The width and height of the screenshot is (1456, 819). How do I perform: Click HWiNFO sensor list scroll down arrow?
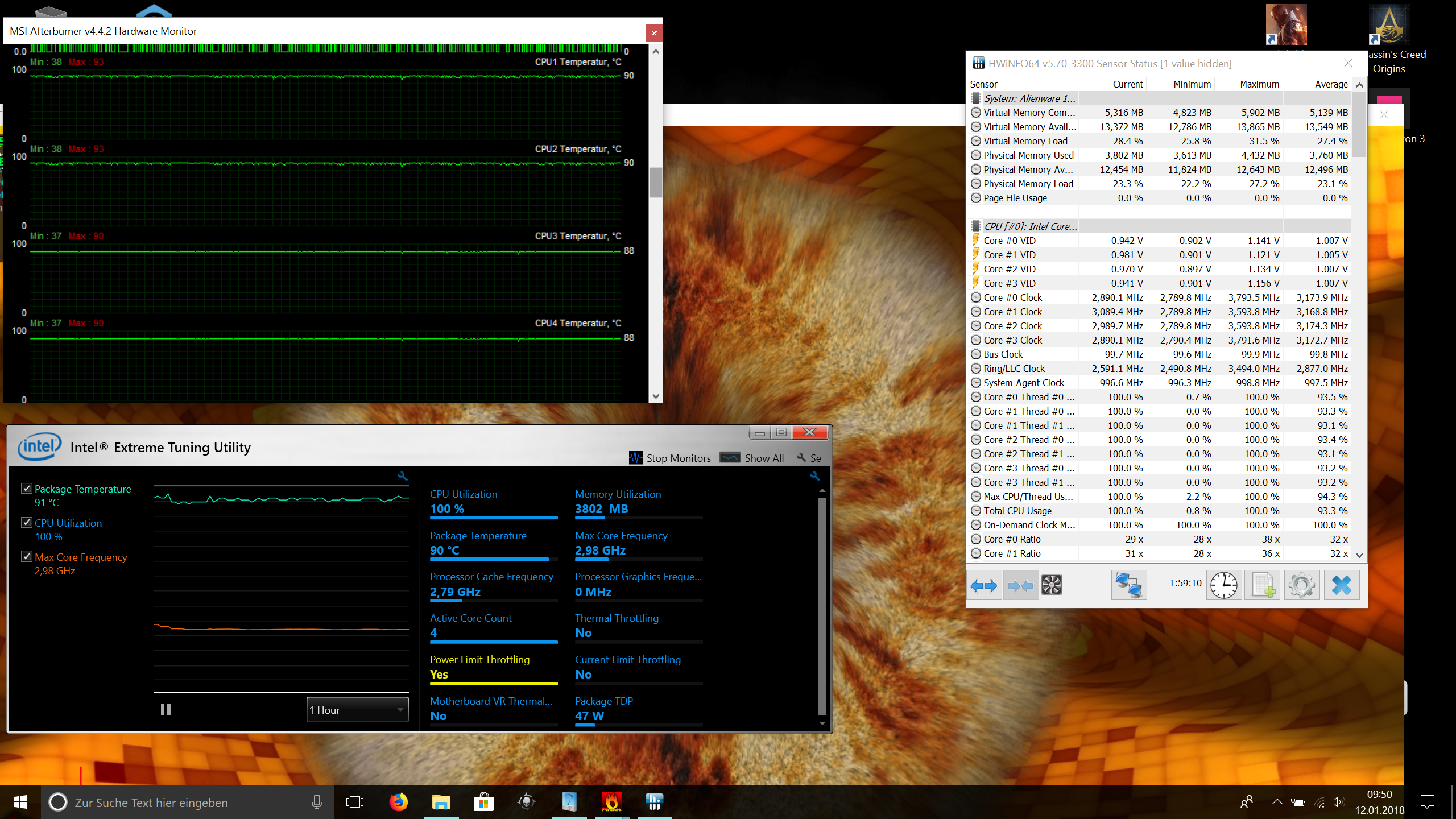(x=1359, y=555)
